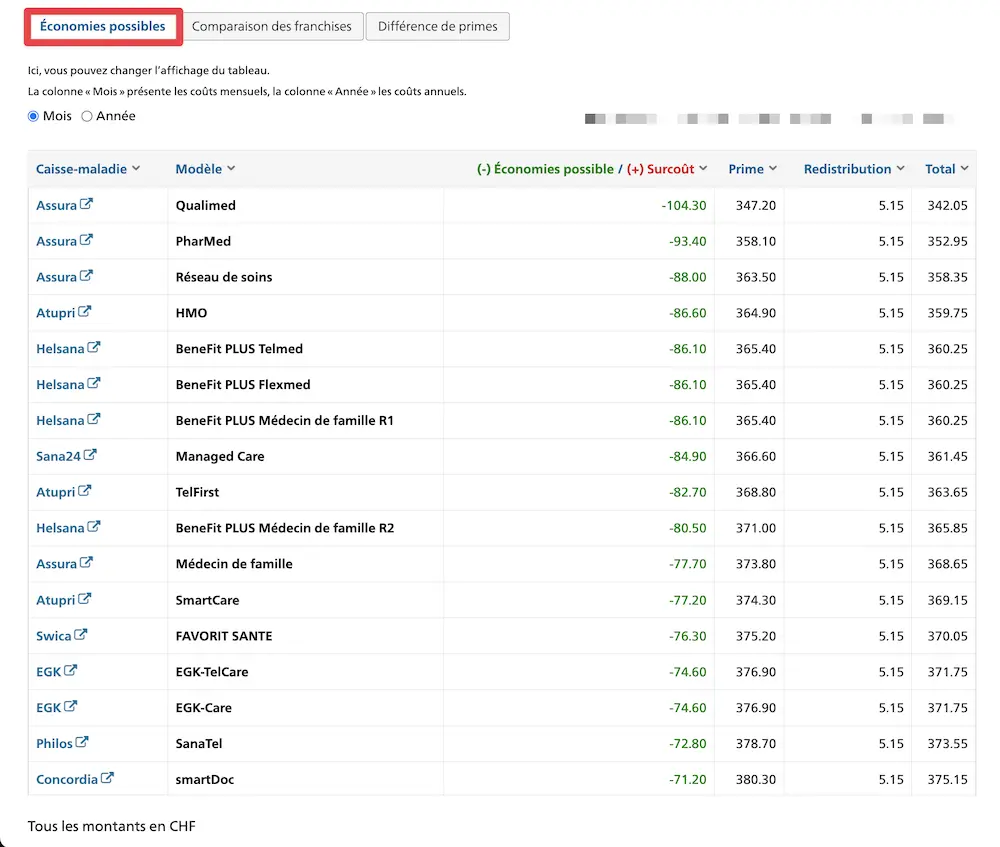Select the Année radio button

click(x=87, y=116)
